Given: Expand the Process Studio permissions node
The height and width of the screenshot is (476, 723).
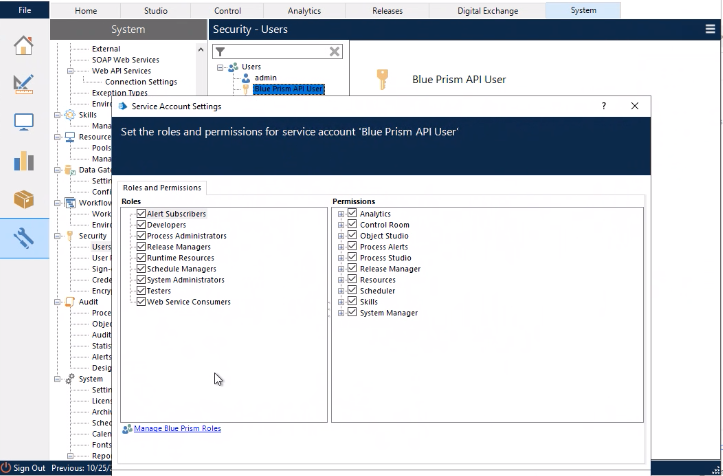Looking at the screenshot, I should point(341,258).
